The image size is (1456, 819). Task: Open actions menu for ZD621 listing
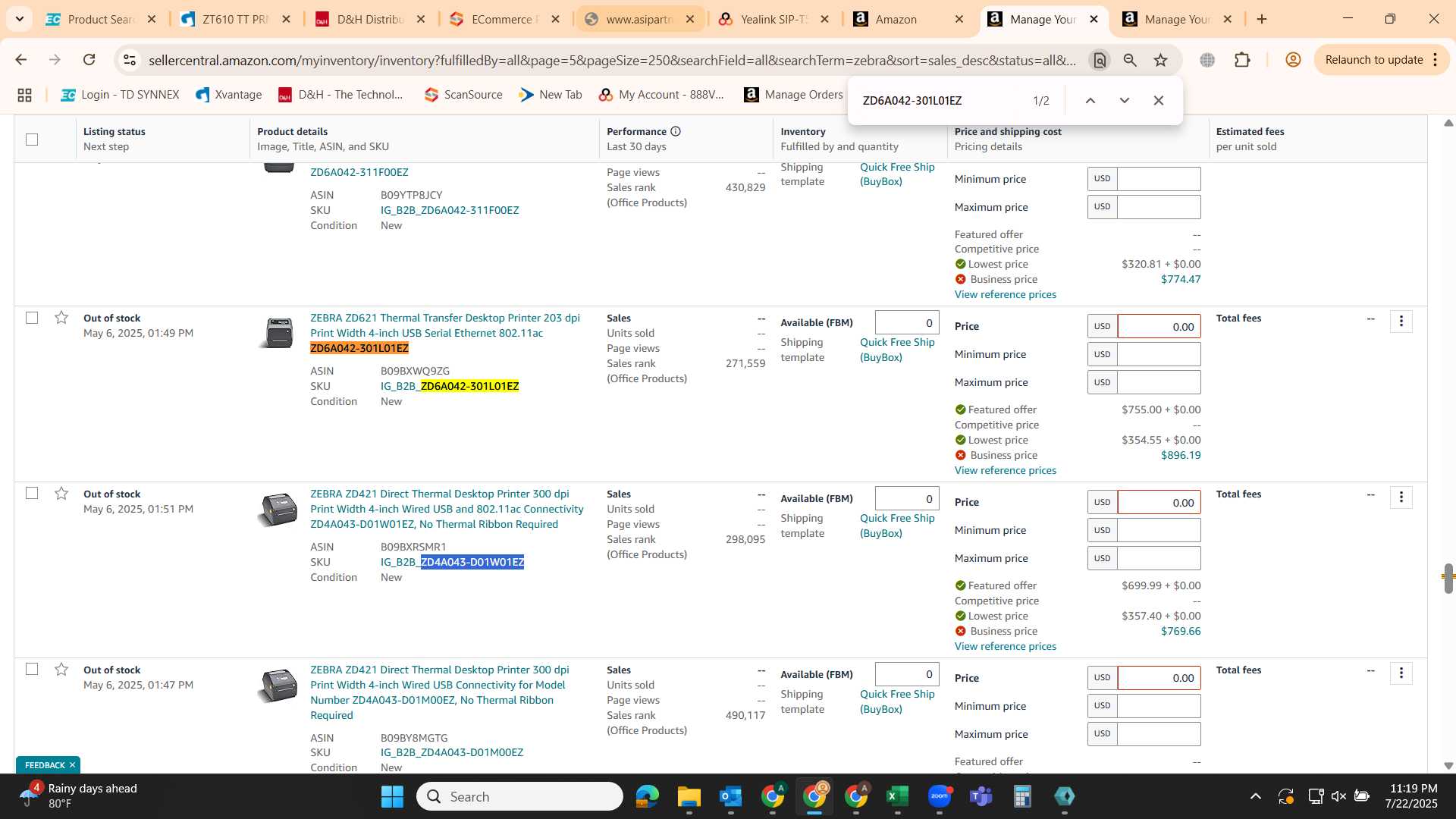[x=1401, y=322]
